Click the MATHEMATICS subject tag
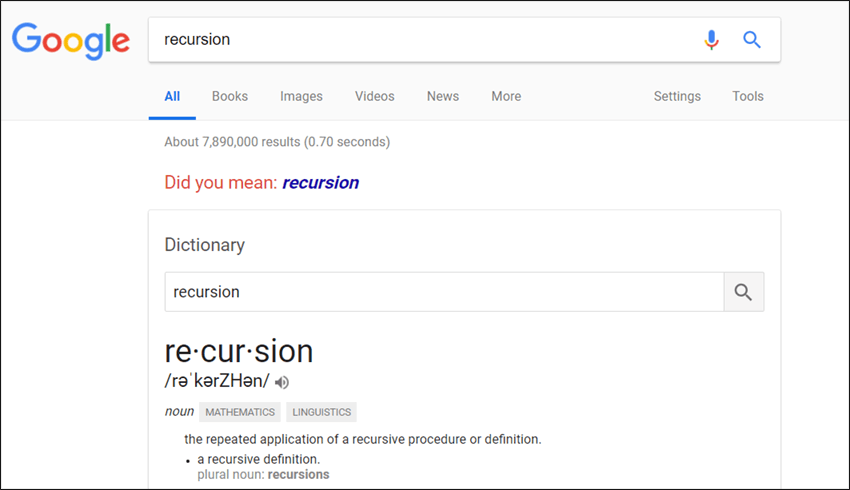The width and height of the screenshot is (850, 490). (x=240, y=412)
